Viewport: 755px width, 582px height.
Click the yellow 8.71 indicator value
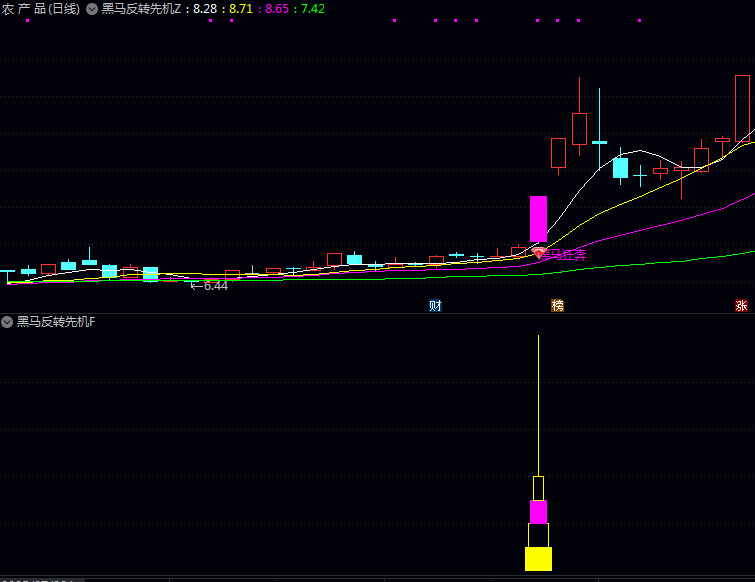point(241,9)
